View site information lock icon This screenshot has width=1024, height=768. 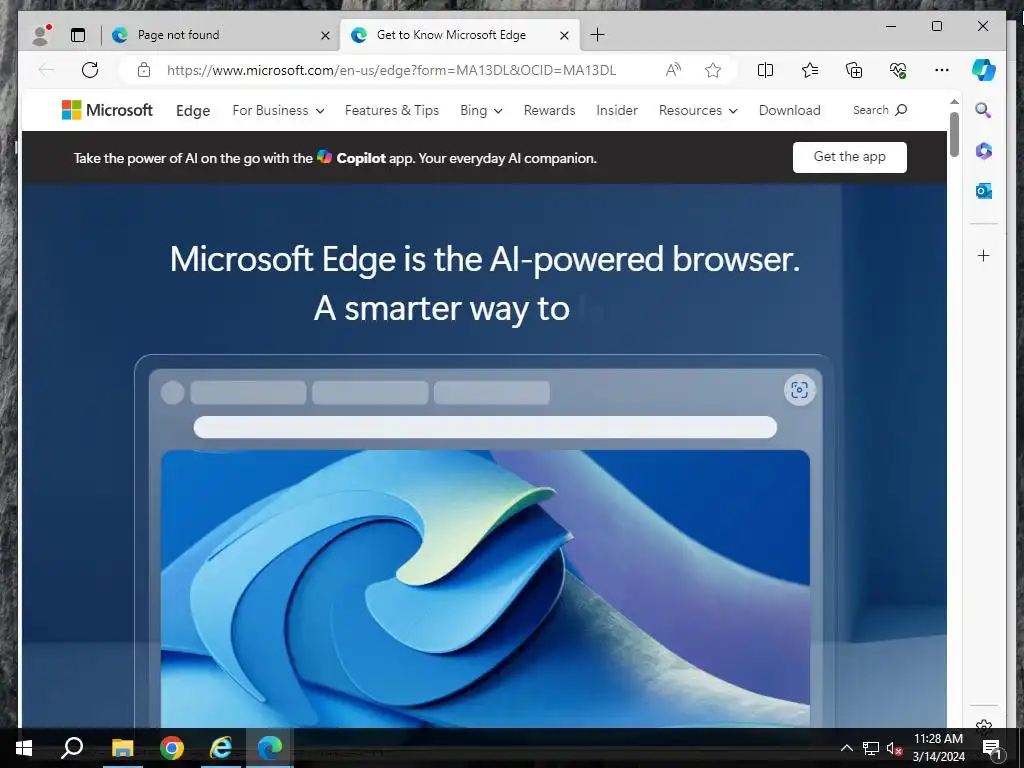tap(144, 70)
